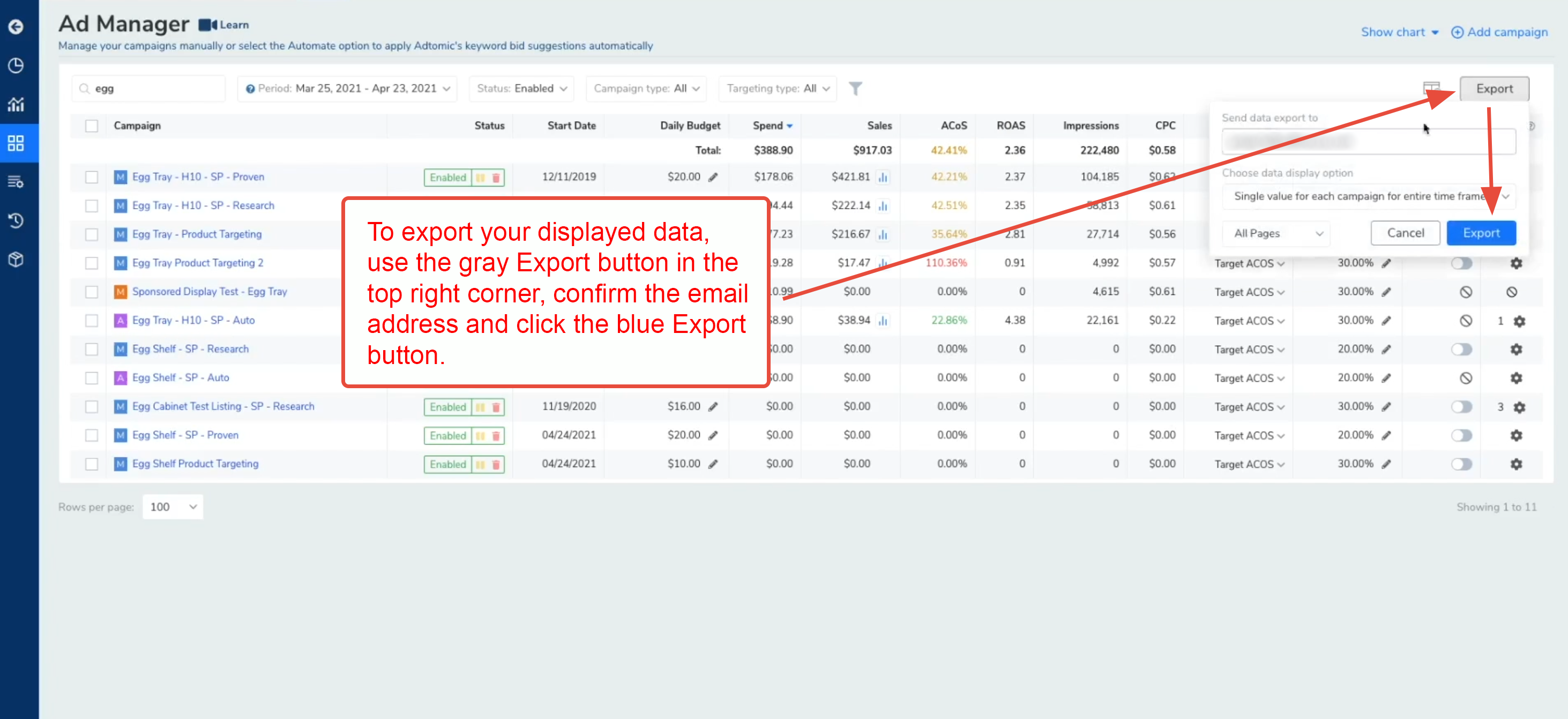The height and width of the screenshot is (719, 1568).
Task: Check the Egg Shelf Product Targeting row
Action: (x=91, y=464)
